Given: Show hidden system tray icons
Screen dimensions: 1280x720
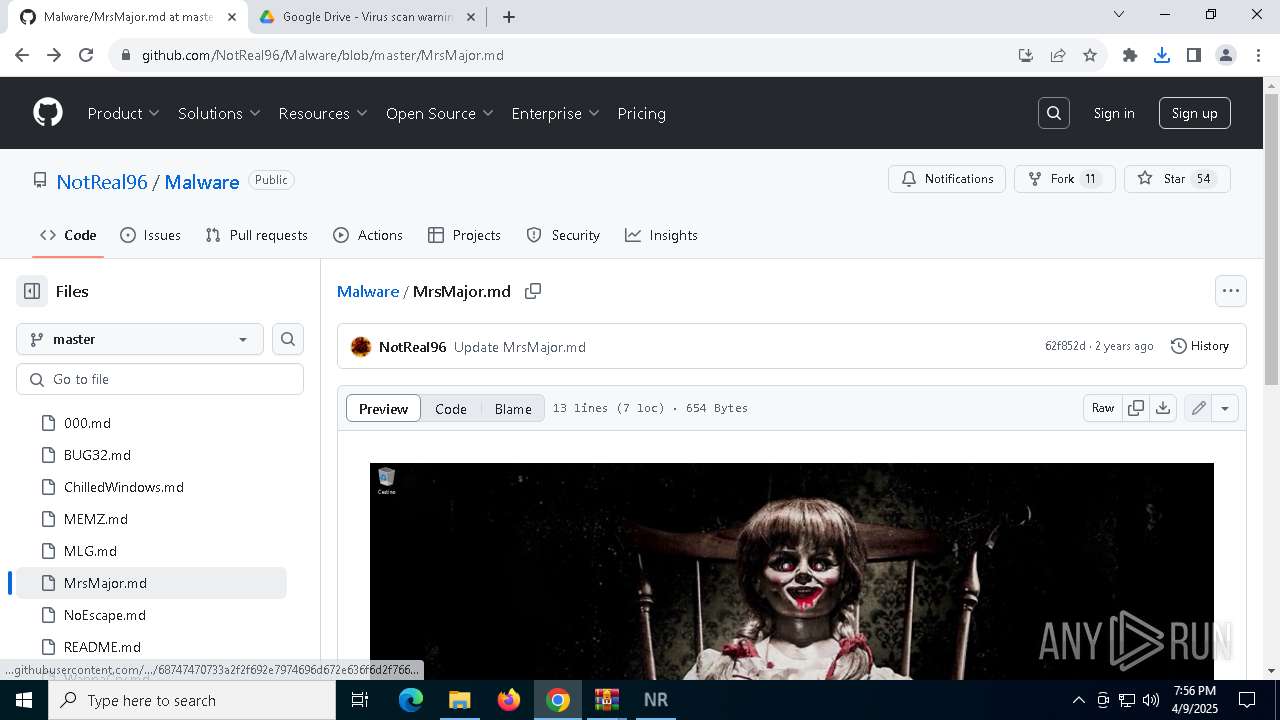Looking at the screenshot, I should pyautogui.click(x=1078, y=700).
